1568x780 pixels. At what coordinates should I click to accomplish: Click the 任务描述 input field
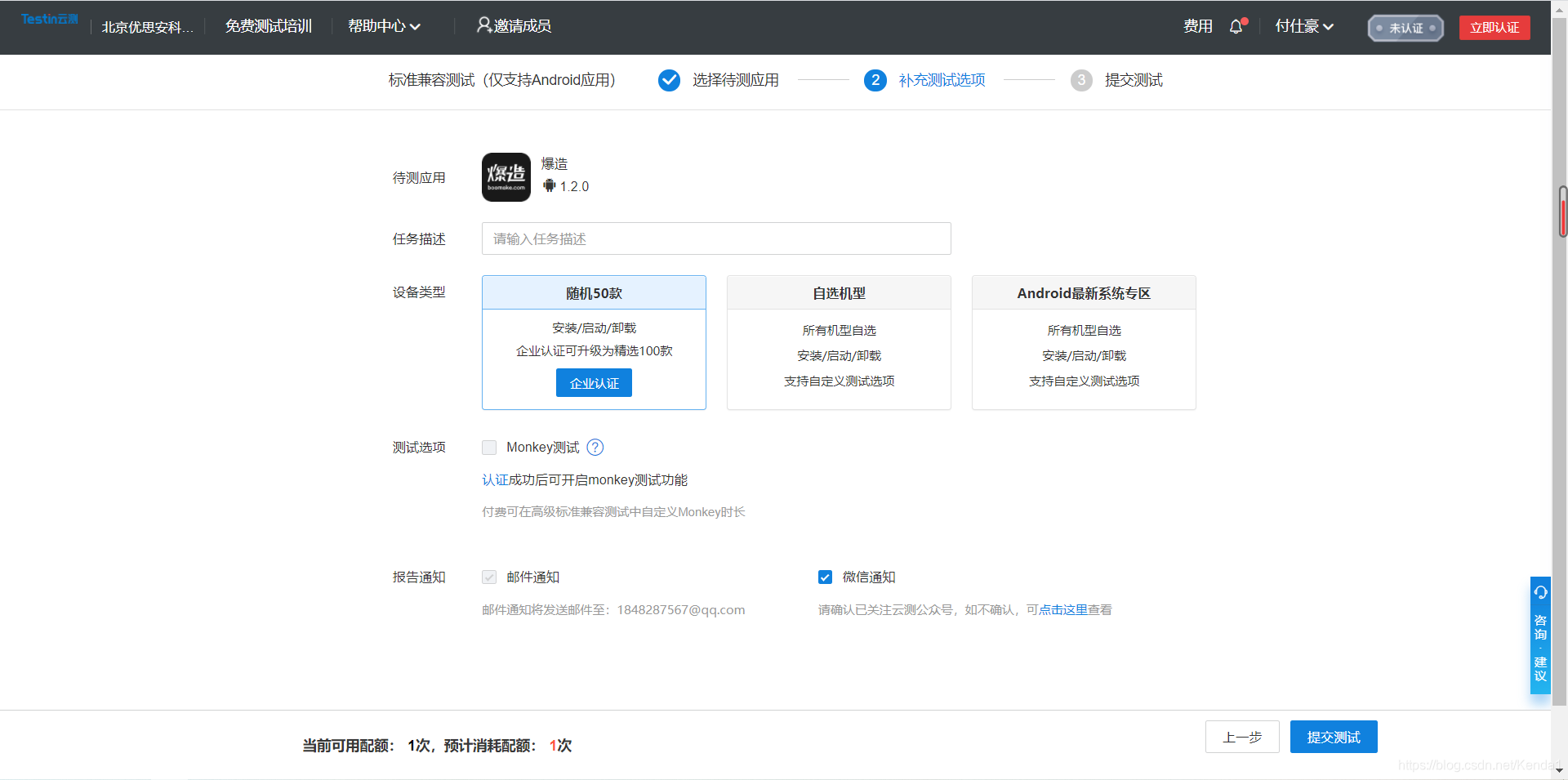[716, 238]
